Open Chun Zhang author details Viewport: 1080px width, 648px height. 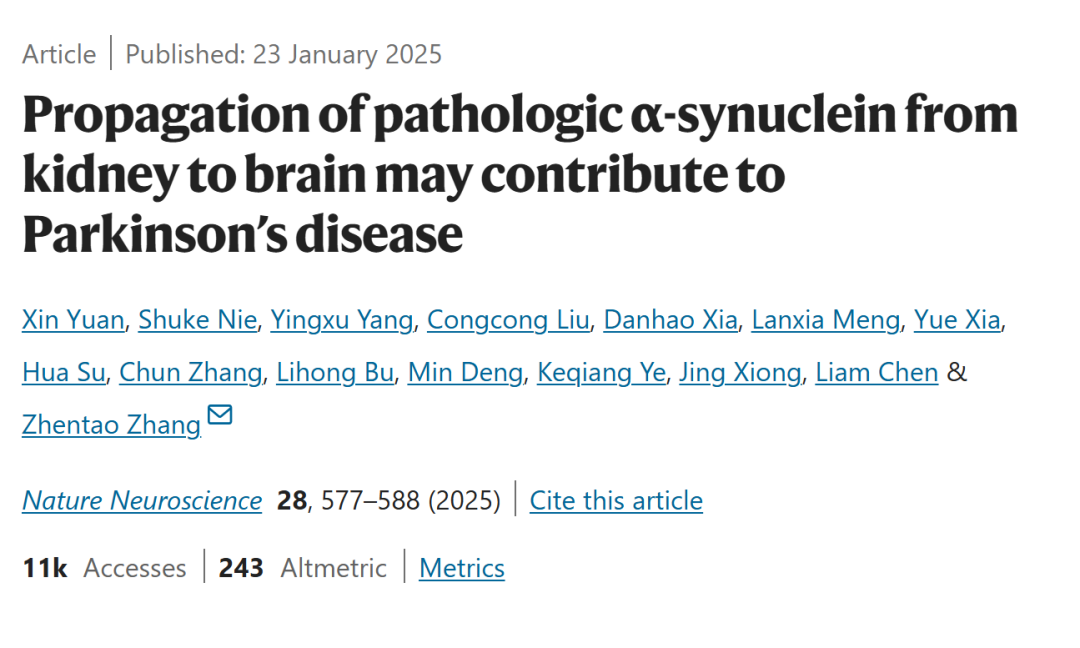pos(191,373)
